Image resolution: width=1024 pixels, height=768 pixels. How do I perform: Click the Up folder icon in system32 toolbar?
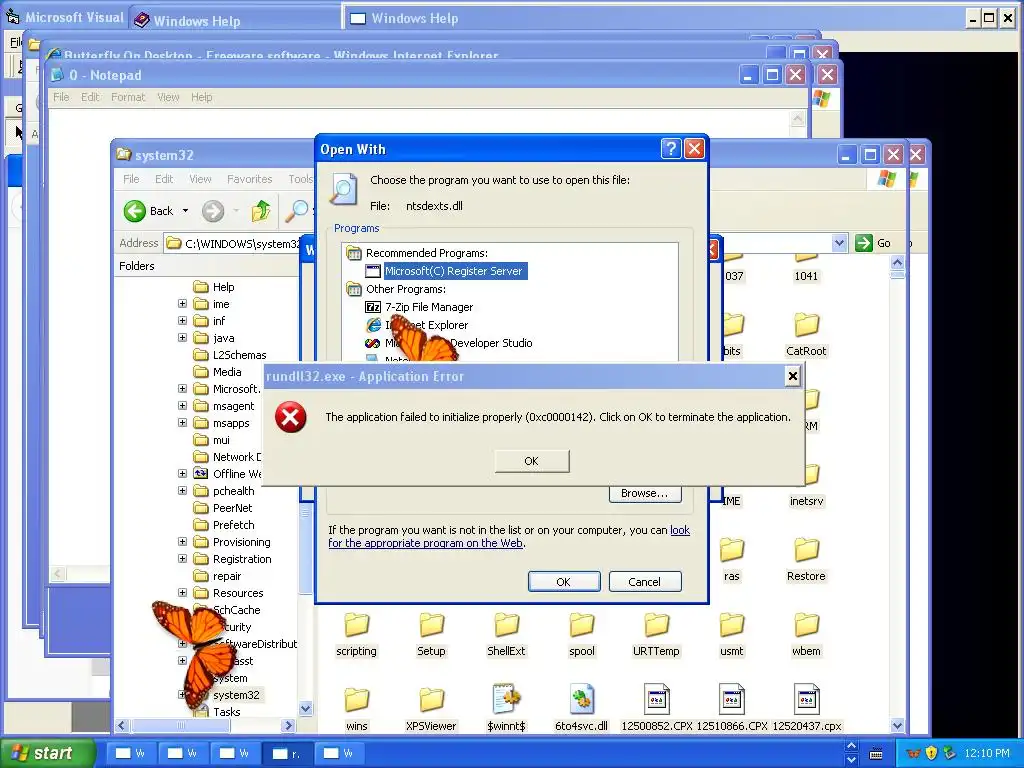click(x=261, y=211)
